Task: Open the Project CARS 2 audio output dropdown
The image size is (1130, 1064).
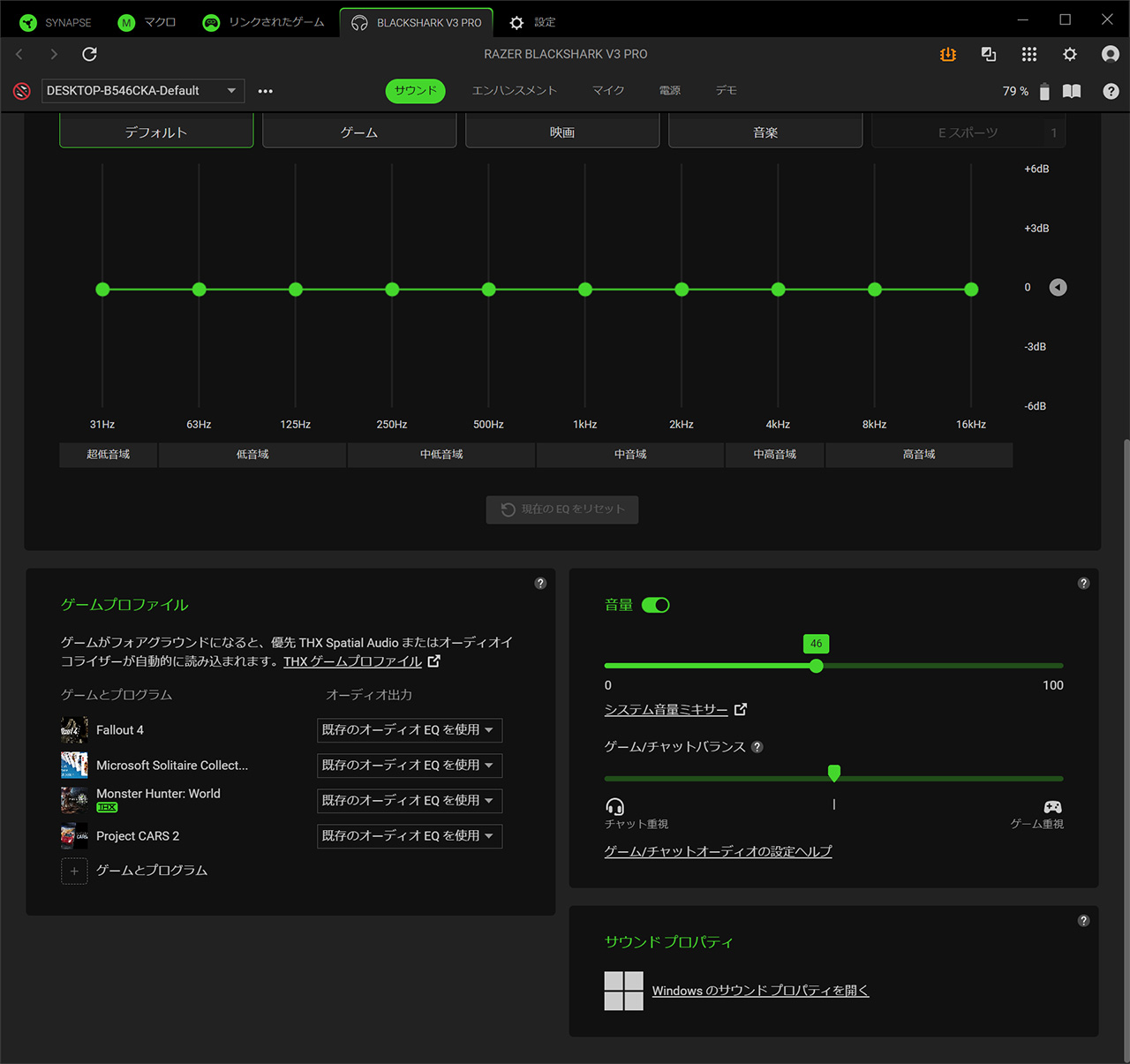Action: tap(409, 836)
